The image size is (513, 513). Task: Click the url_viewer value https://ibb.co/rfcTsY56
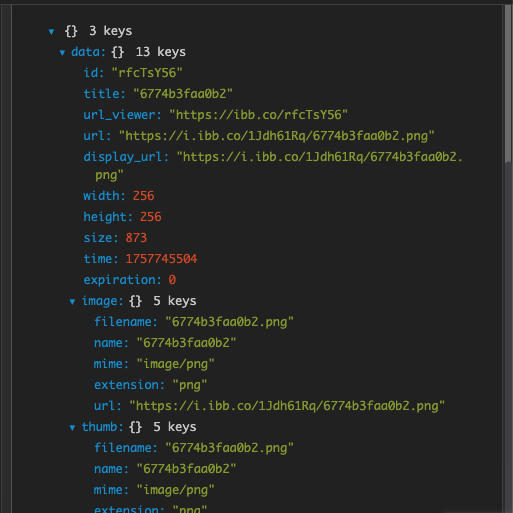(x=258, y=115)
